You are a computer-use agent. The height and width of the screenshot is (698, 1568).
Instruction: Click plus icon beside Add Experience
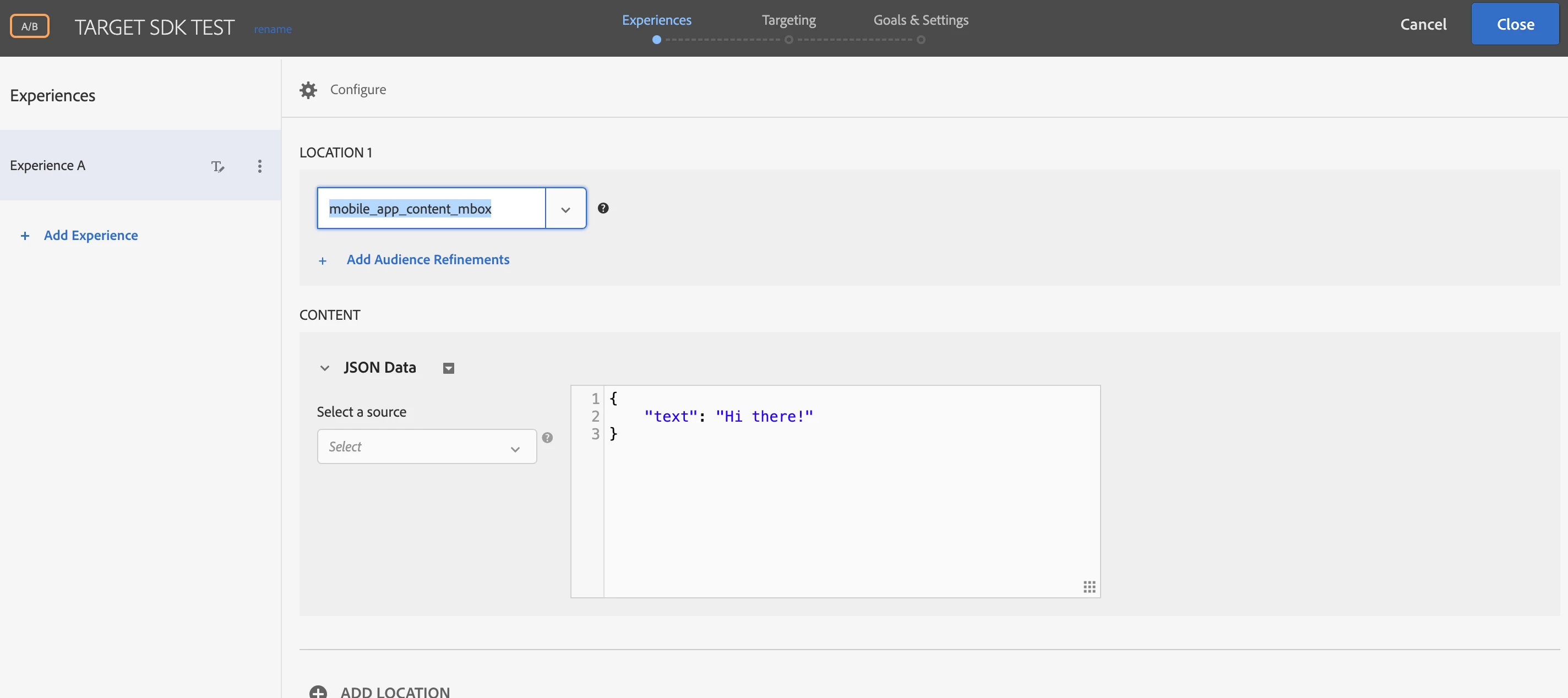coord(25,236)
